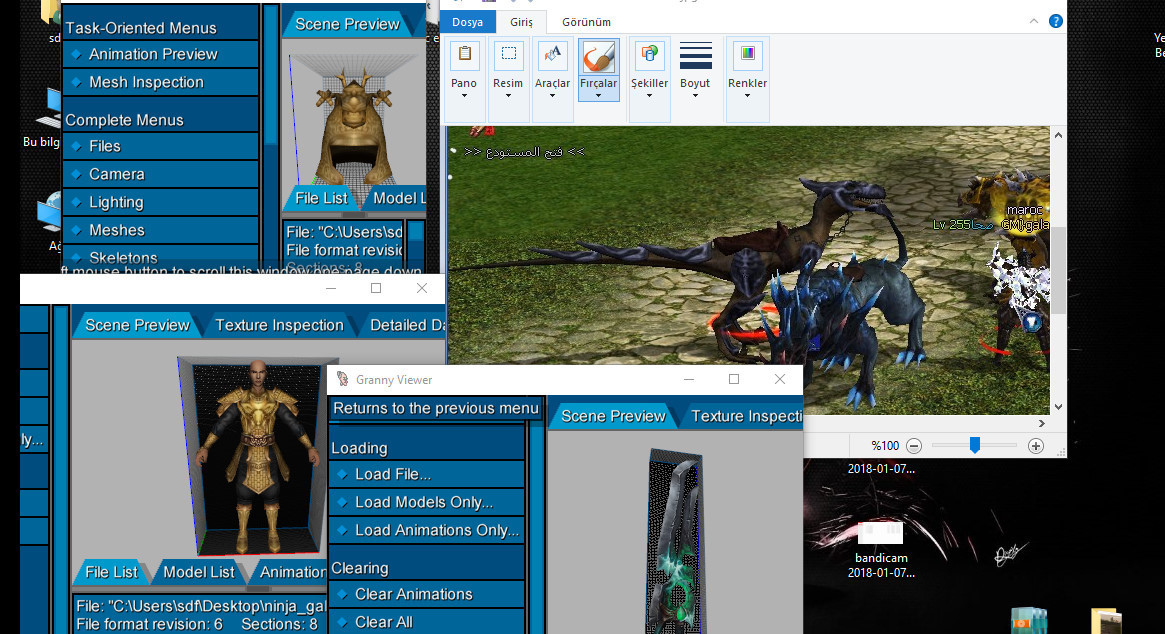Open the Meshes menu entry
The height and width of the screenshot is (634, 1165).
161,230
